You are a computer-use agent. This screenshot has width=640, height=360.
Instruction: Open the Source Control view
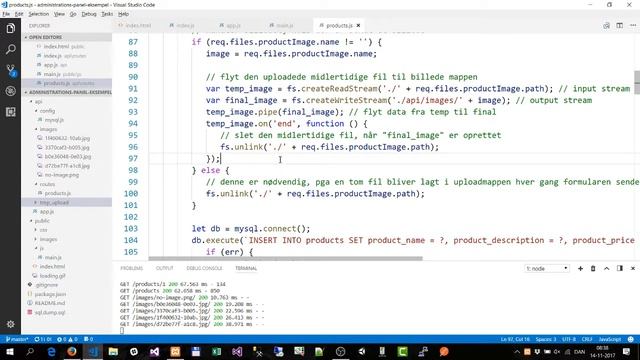pyautogui.click(x=11, y=70)
